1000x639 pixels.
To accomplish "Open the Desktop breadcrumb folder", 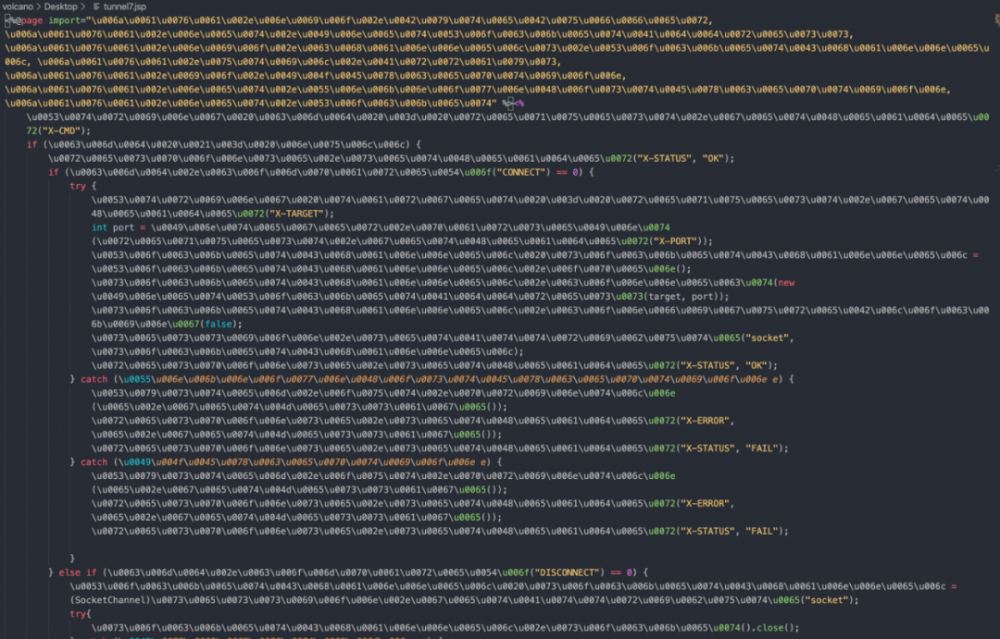I will pyautogui.click(x=61, y=6).
